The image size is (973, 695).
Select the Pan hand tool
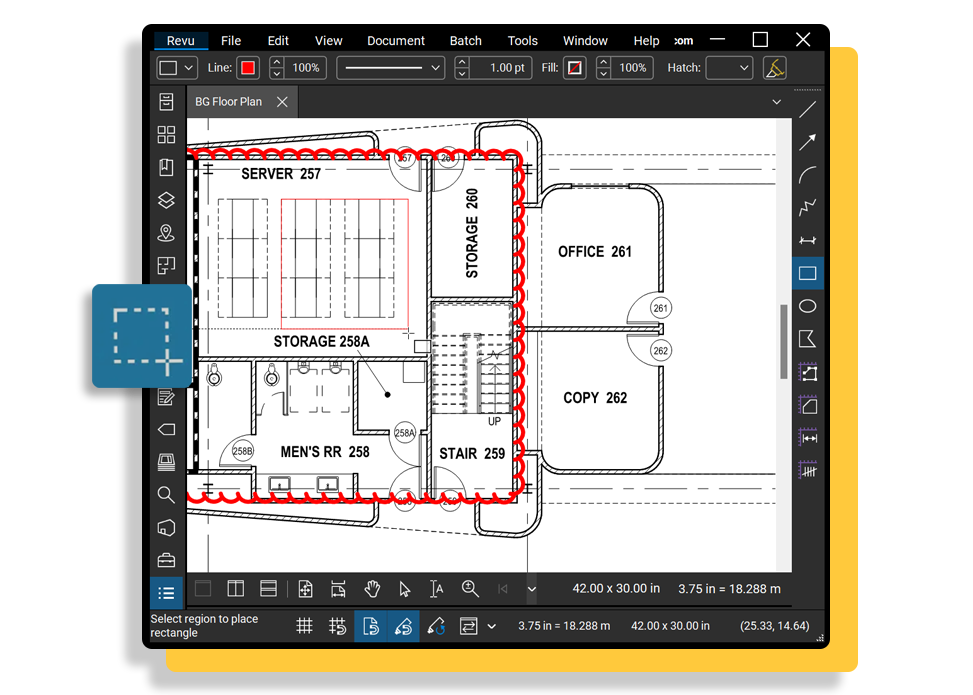point(370,589)
